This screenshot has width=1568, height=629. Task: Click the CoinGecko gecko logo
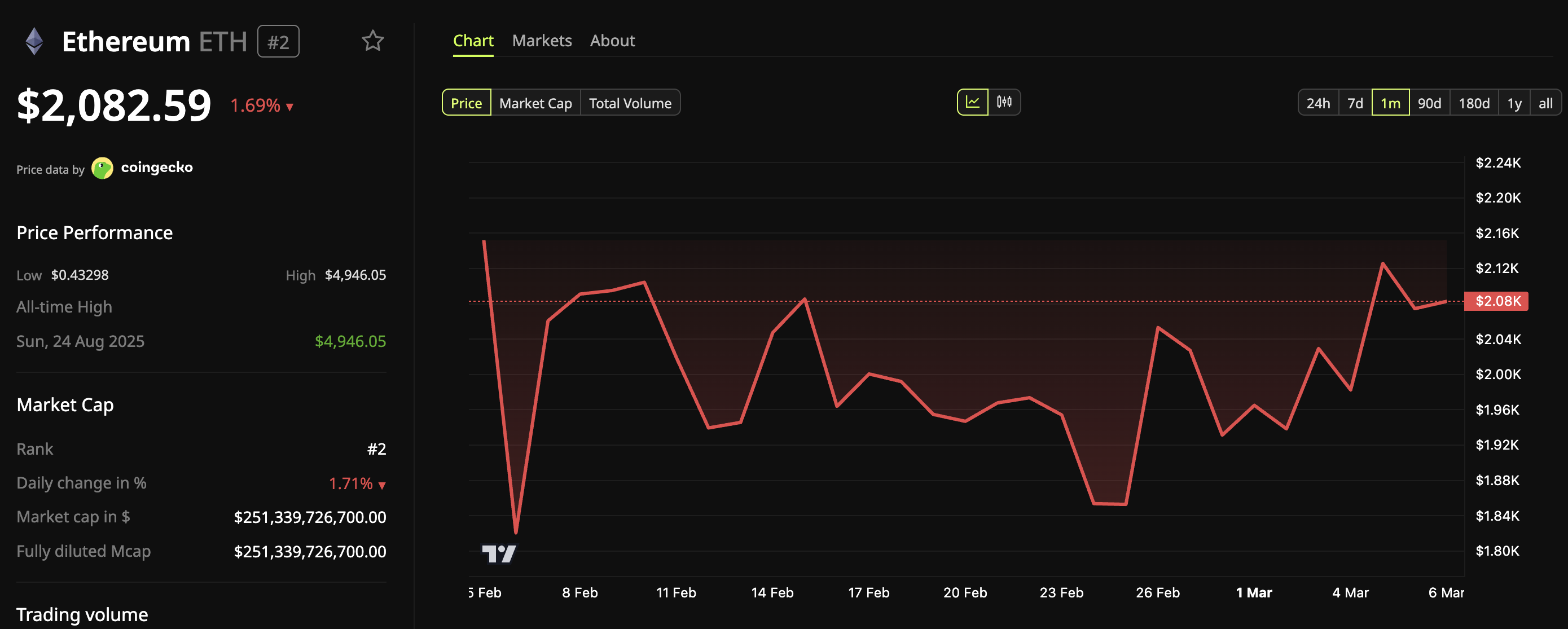tap(102, 168)
